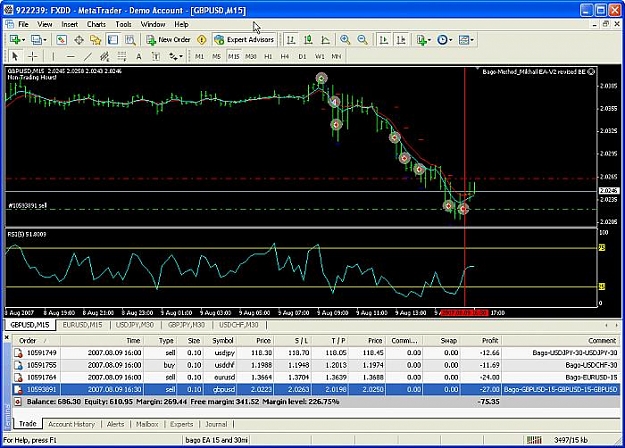Image resolution: width=625 pixels, height=448 pixels.
Task: Click the Indicators list icon
Action: pos(421,40)
